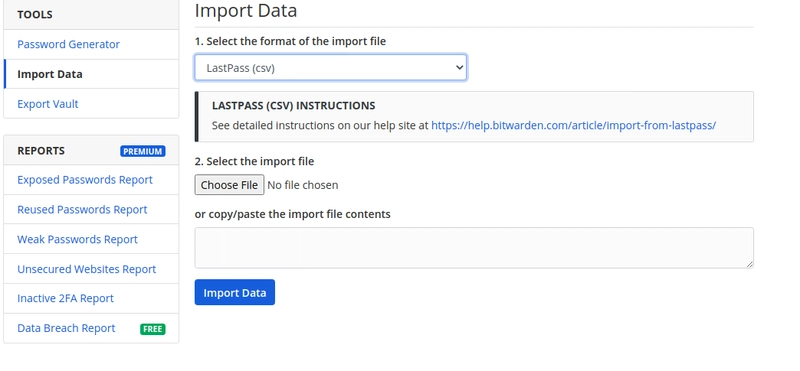Open Weak Passwords Report
The width and height of the screenshot is (800, 371).
point(78,239)
